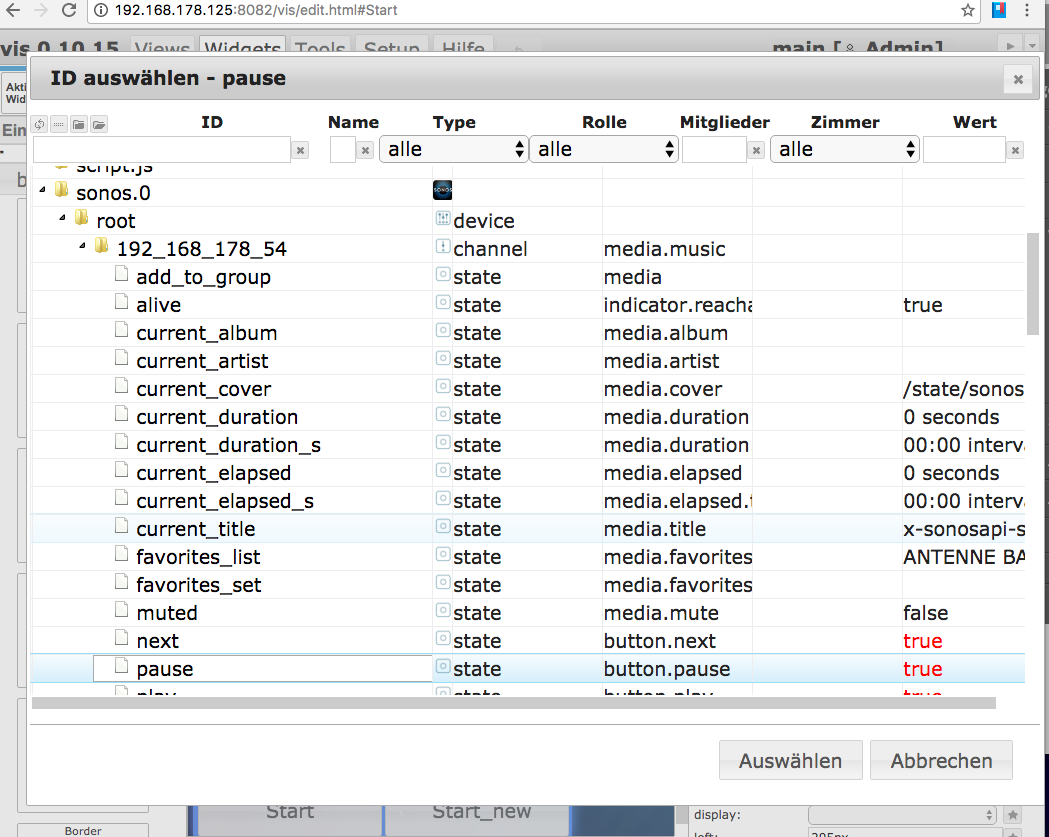The image size is (1049, 837).
Task: Reload the page in the browser
Action: [x=68, y=10]
